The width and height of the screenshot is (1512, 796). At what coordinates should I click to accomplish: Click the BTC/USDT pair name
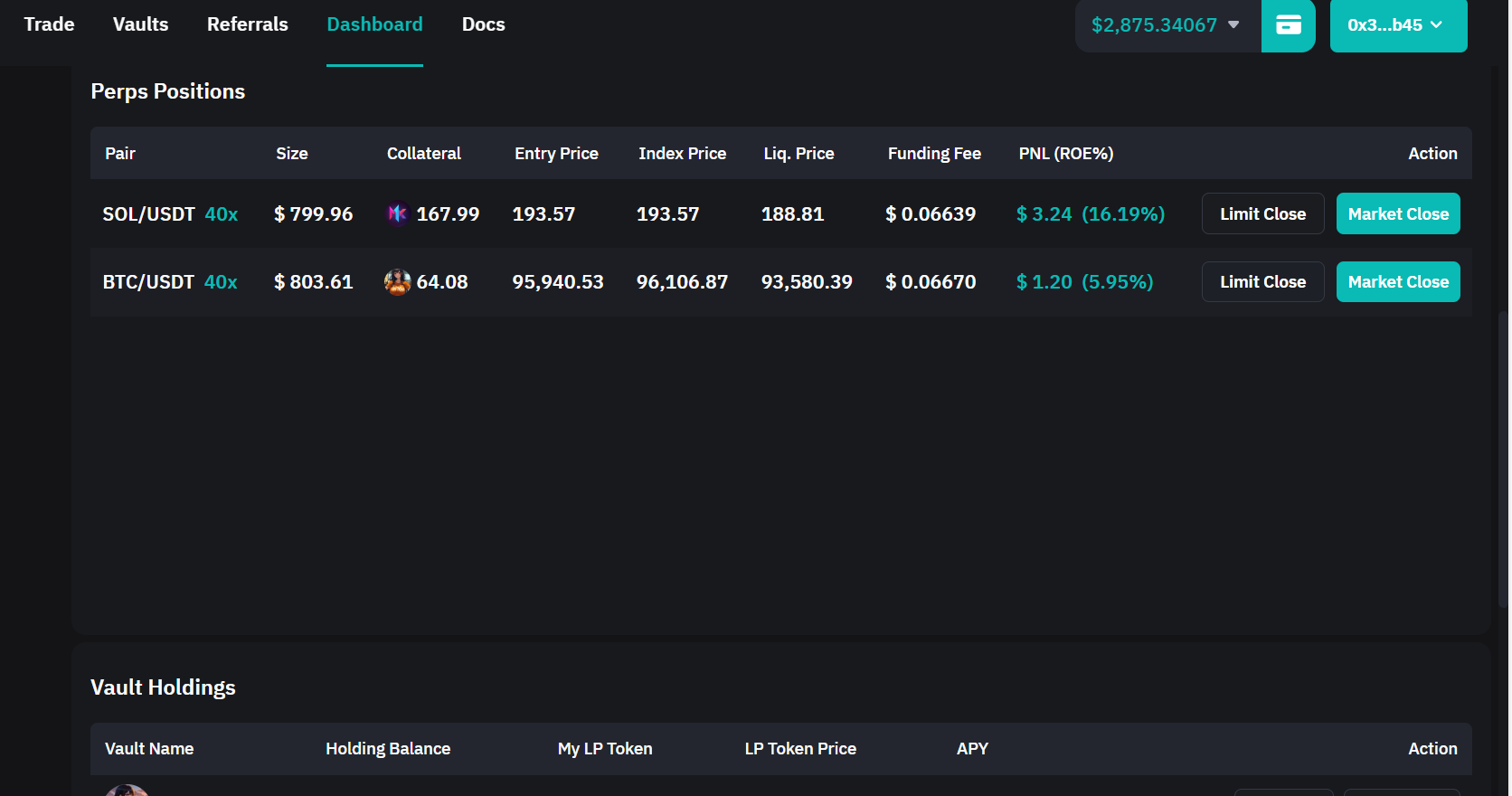point(148,282)
